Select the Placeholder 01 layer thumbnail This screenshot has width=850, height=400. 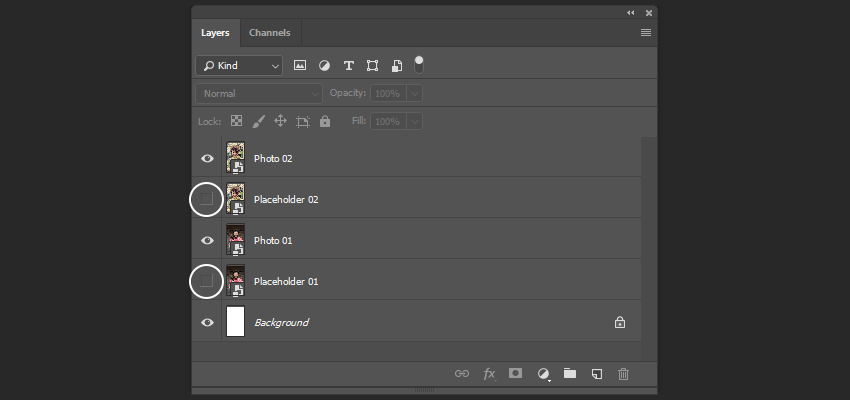[x=235, y=281]
